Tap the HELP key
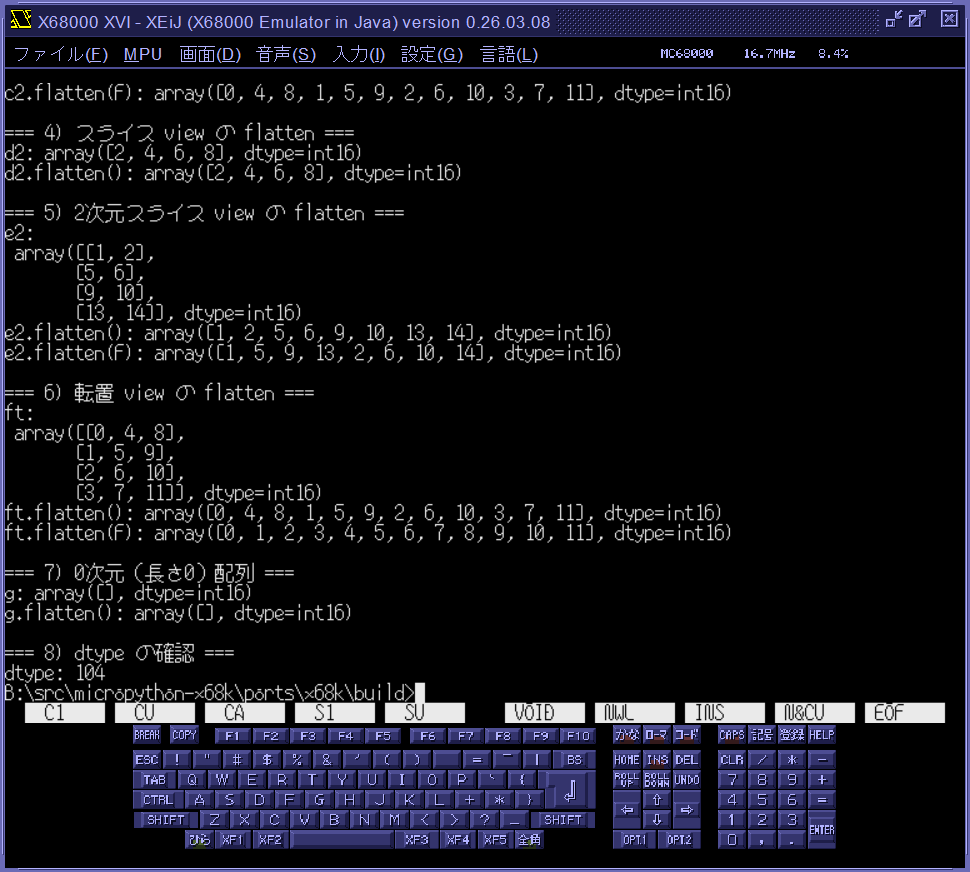Screen dimensions: 970x872 pyautogui.click(x=822, y=735)
